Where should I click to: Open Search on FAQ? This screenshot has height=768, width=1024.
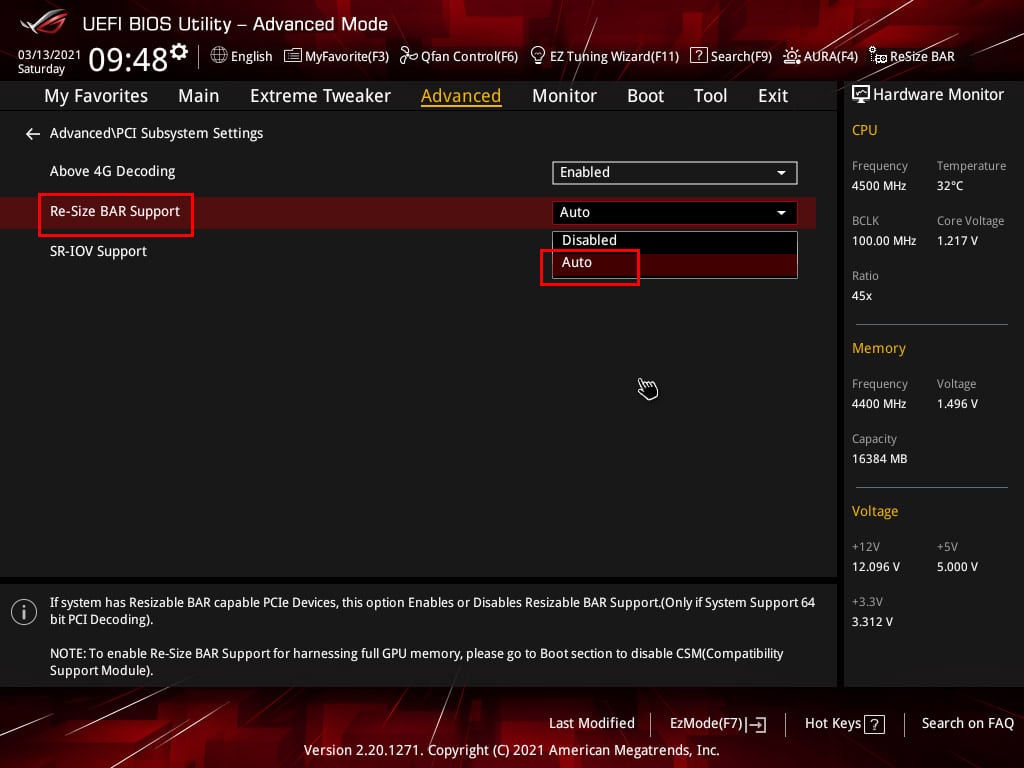click(967, 723)
